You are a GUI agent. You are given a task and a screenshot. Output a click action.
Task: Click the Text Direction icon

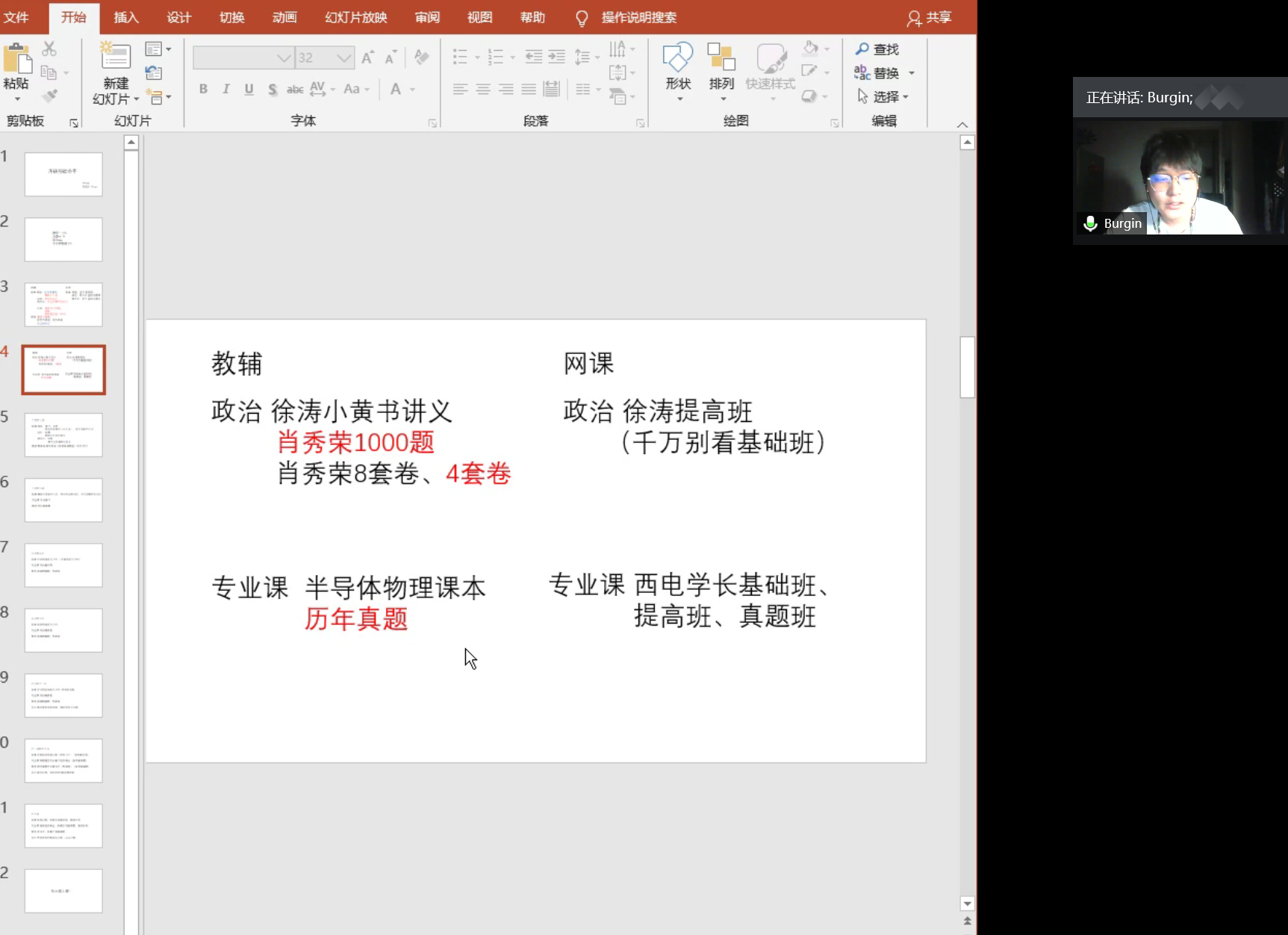[617, 49]
